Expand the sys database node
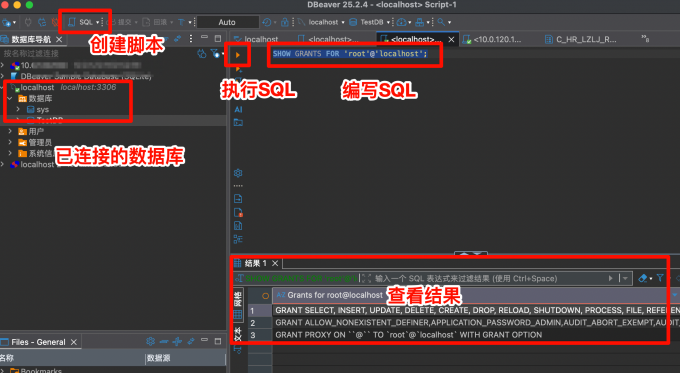Screen dimensions: 680x373 pos(18,109)
